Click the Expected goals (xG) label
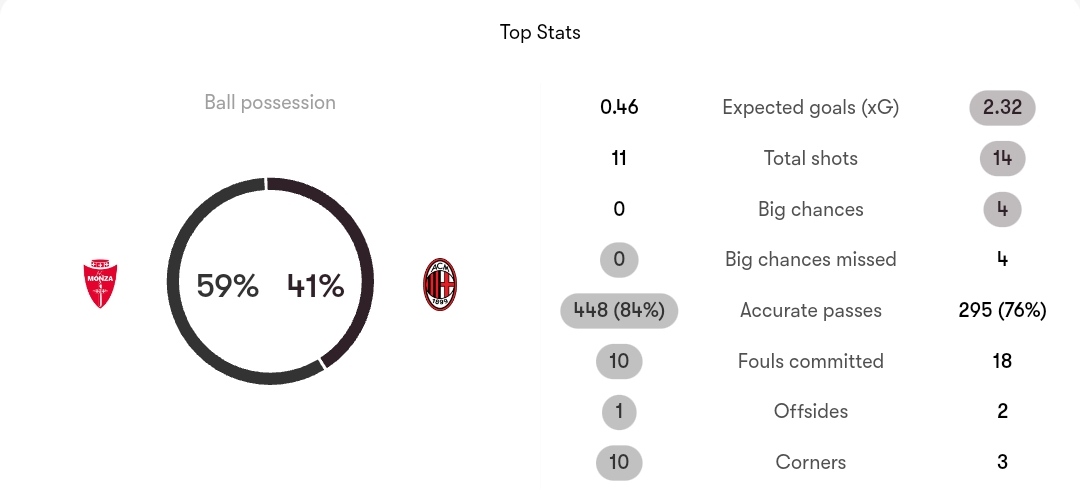This screenshot has width=1080, height=501. [x=811, y=108]
